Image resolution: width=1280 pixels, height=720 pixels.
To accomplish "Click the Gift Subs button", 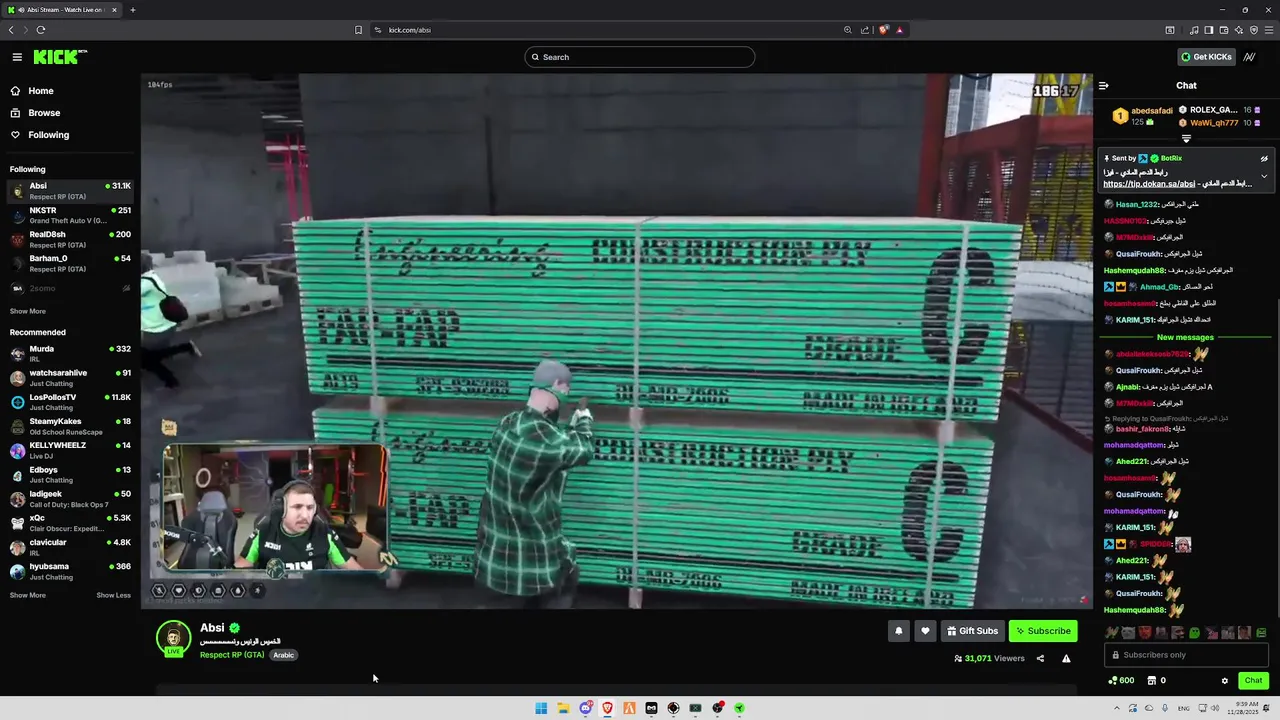I will click(x=972, y=631).
